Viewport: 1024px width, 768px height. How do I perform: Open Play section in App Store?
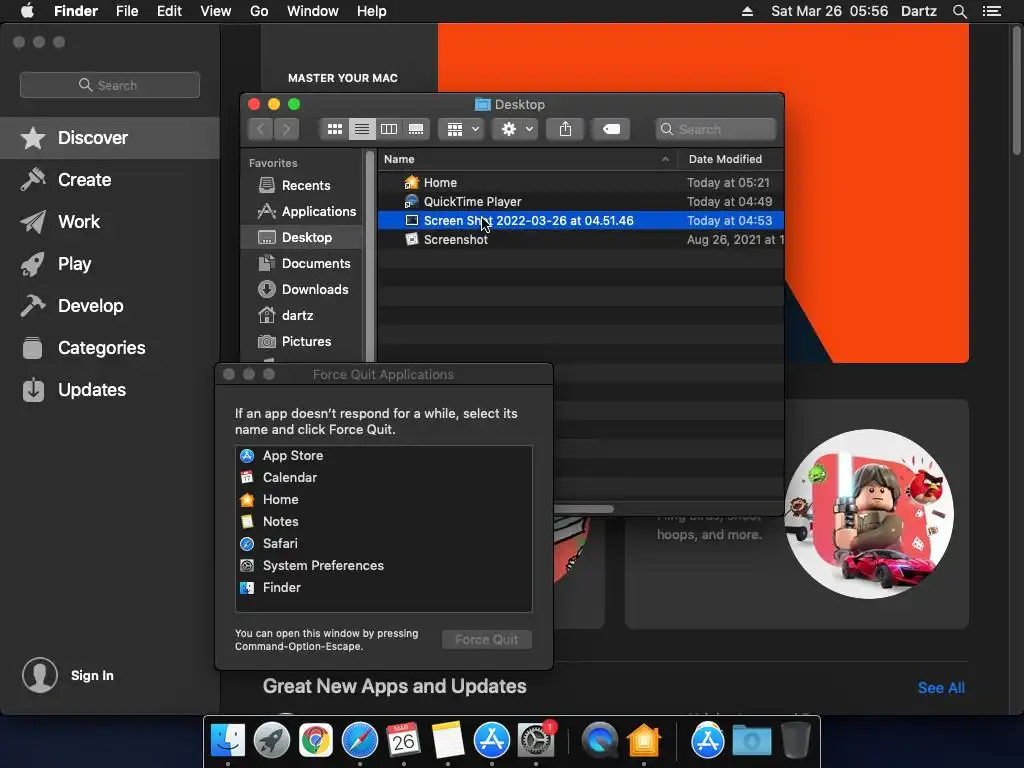(110, 264)
